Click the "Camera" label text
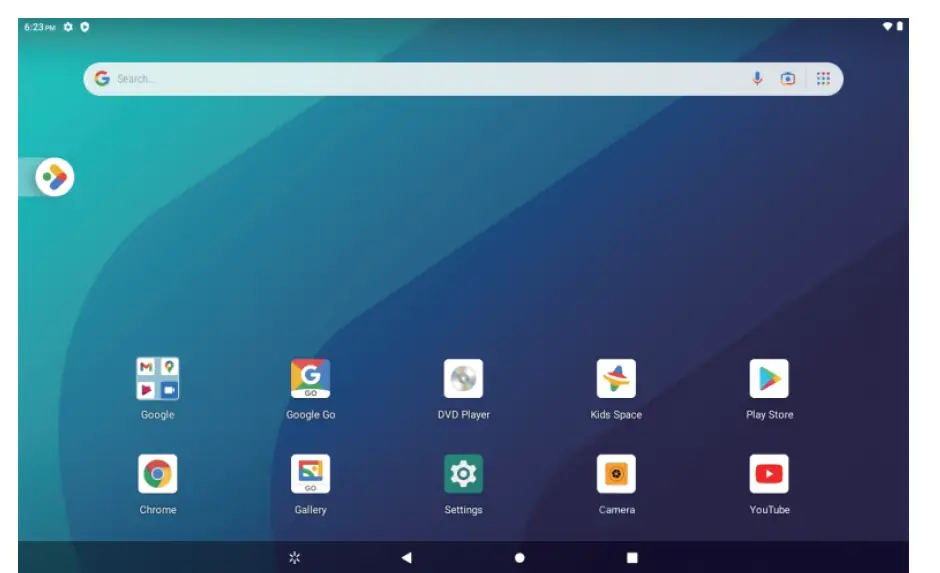 (x=616, y=510)
